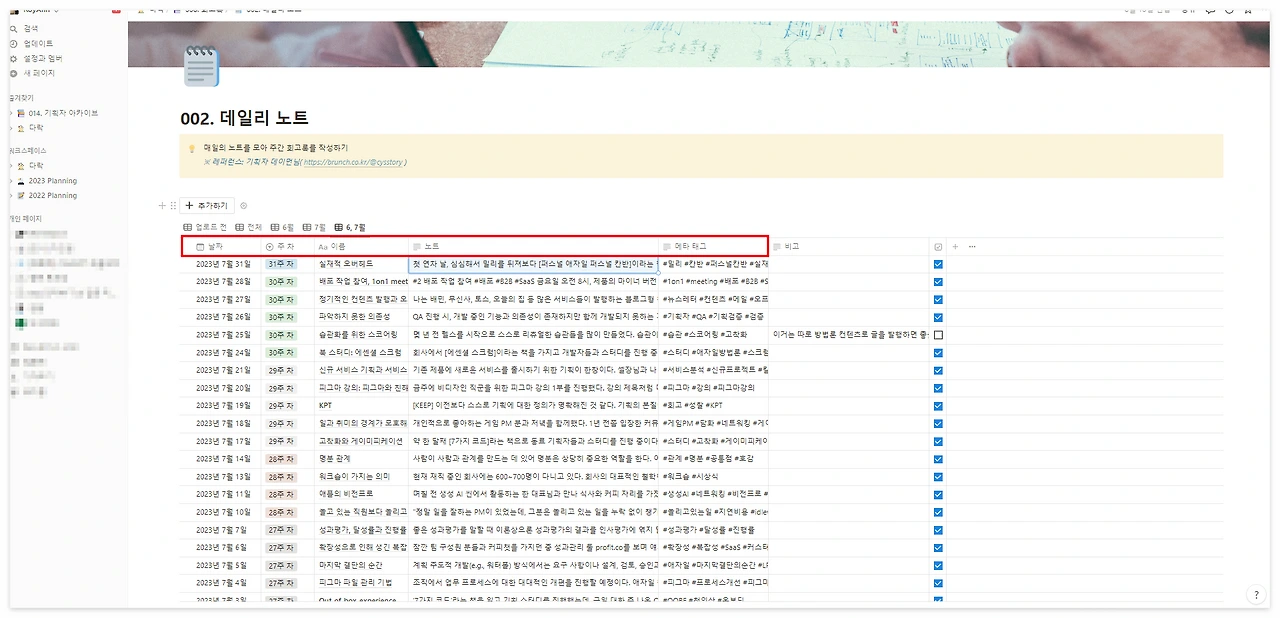This screenshot has width=1280, height=618.
Task: Click the 2023년 7월 7일 date cell
Action: tap(223, 530)
